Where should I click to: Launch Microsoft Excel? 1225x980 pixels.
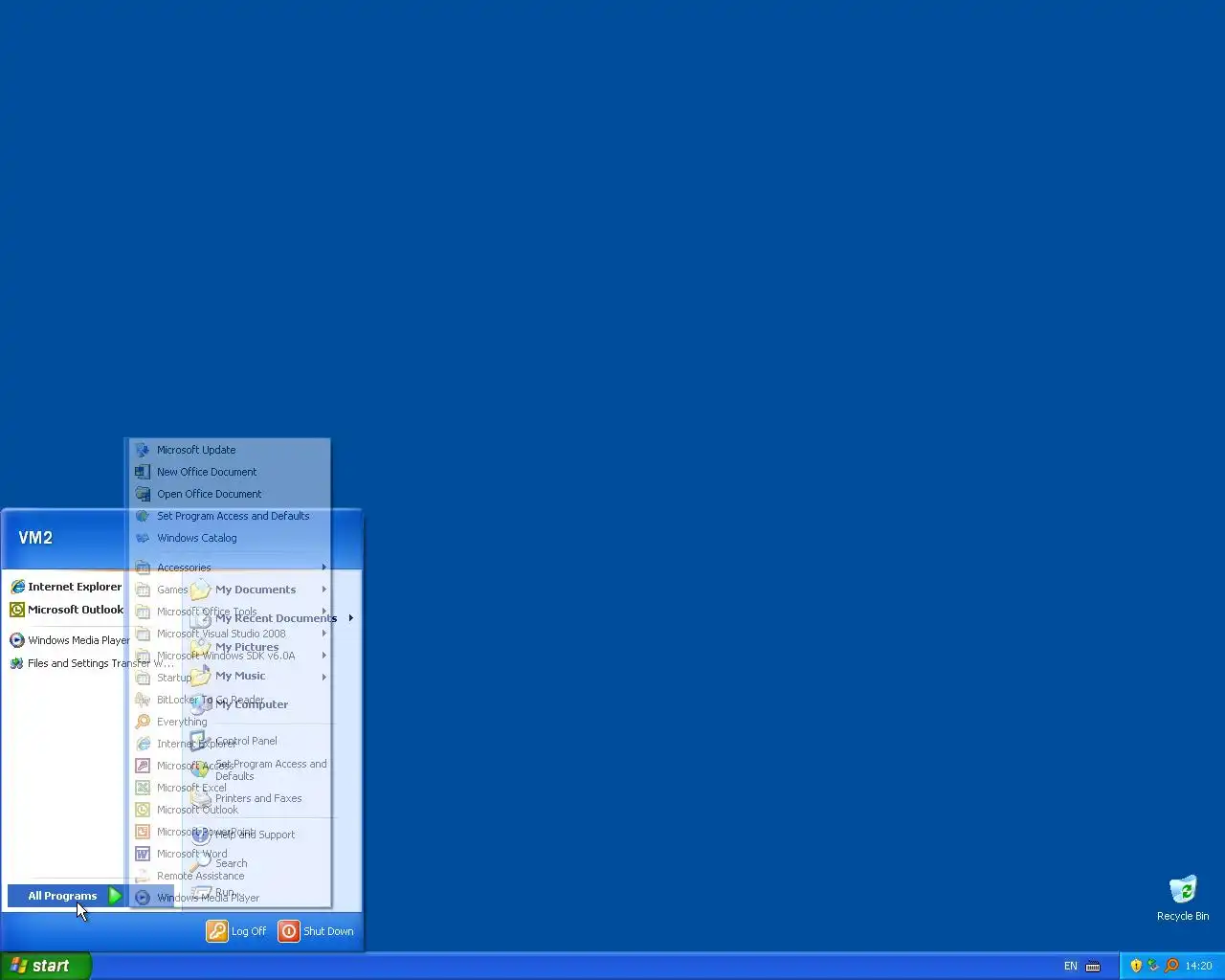pyautogui.click(x=230, y=788)
